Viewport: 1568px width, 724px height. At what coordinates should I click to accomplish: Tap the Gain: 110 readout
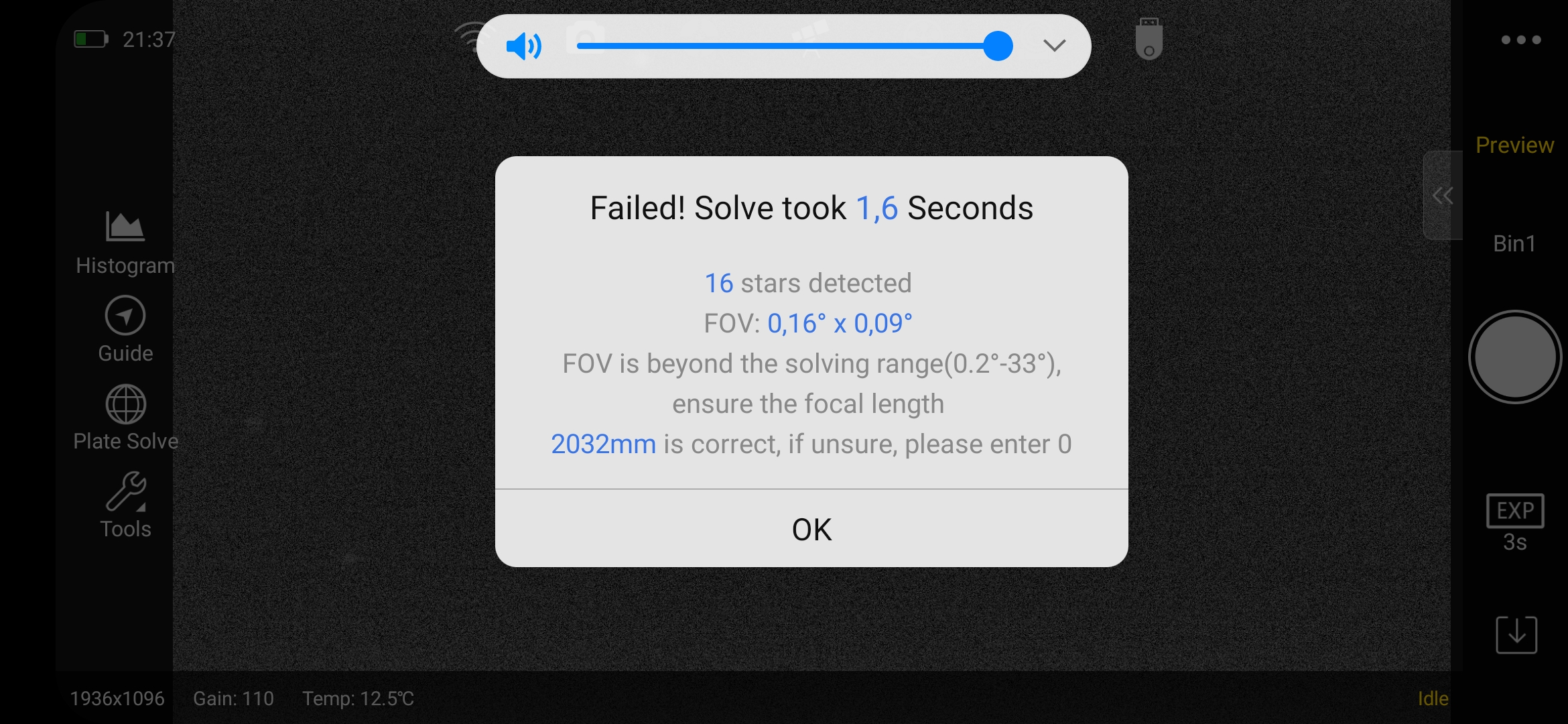233,699
